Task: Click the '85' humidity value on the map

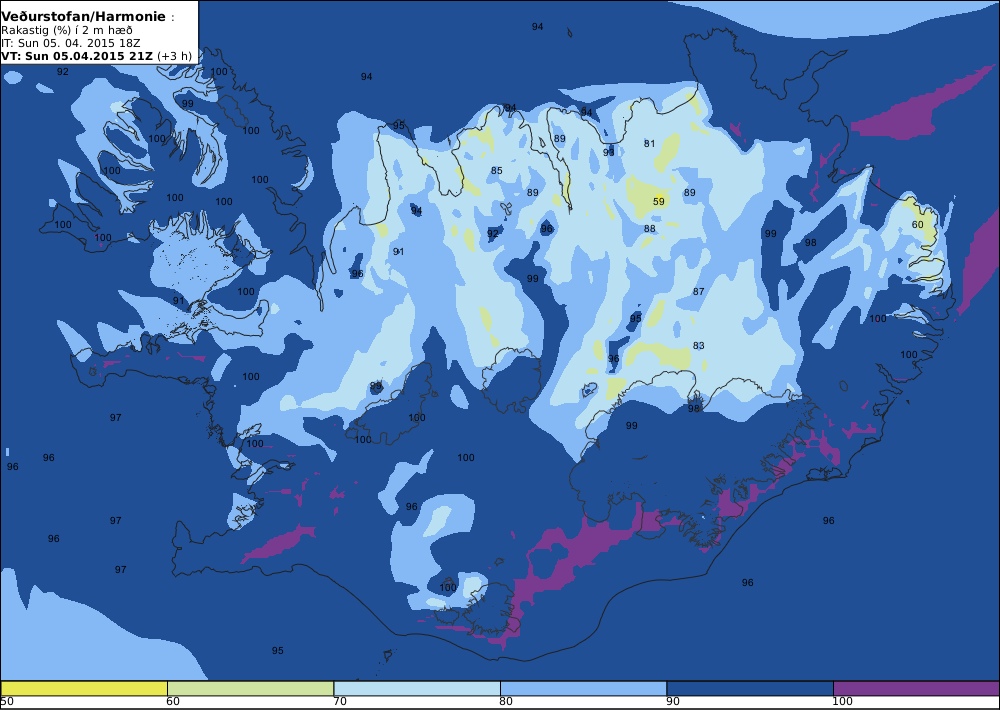Action: 497,170
